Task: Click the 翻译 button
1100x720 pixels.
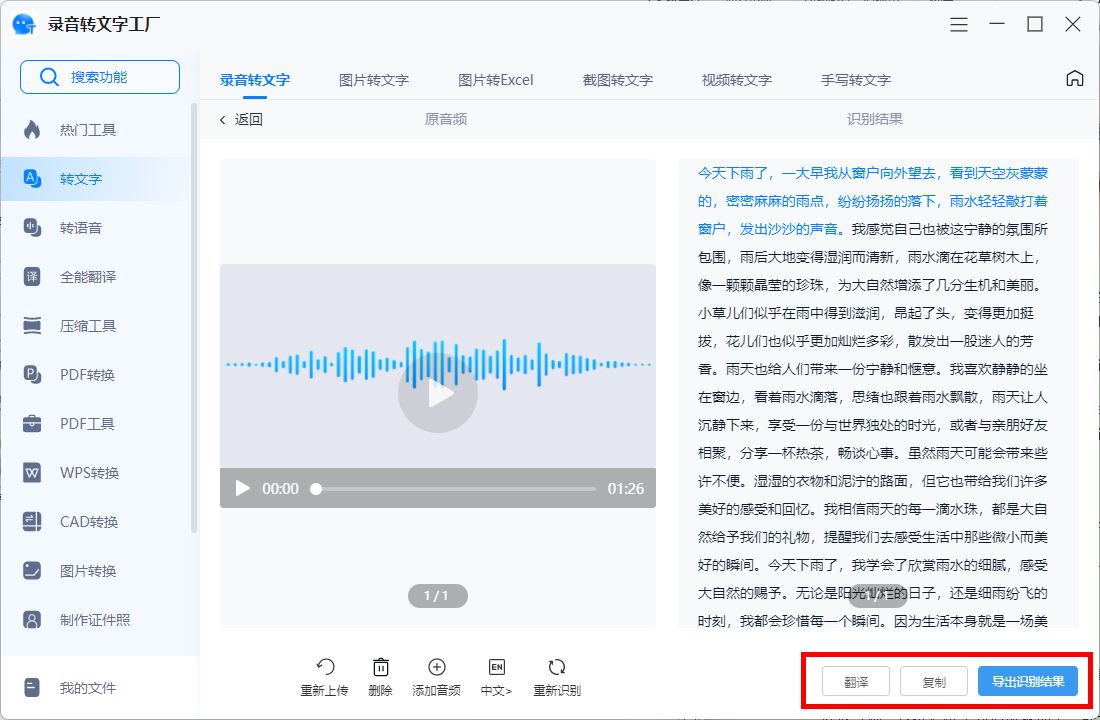Action: [856, 681]
